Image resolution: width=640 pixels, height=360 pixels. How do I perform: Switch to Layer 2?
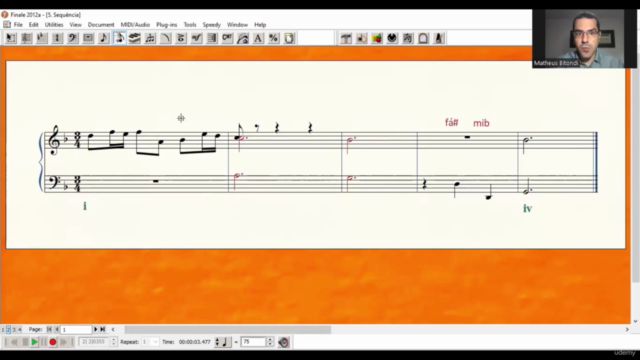coord(8,329)
